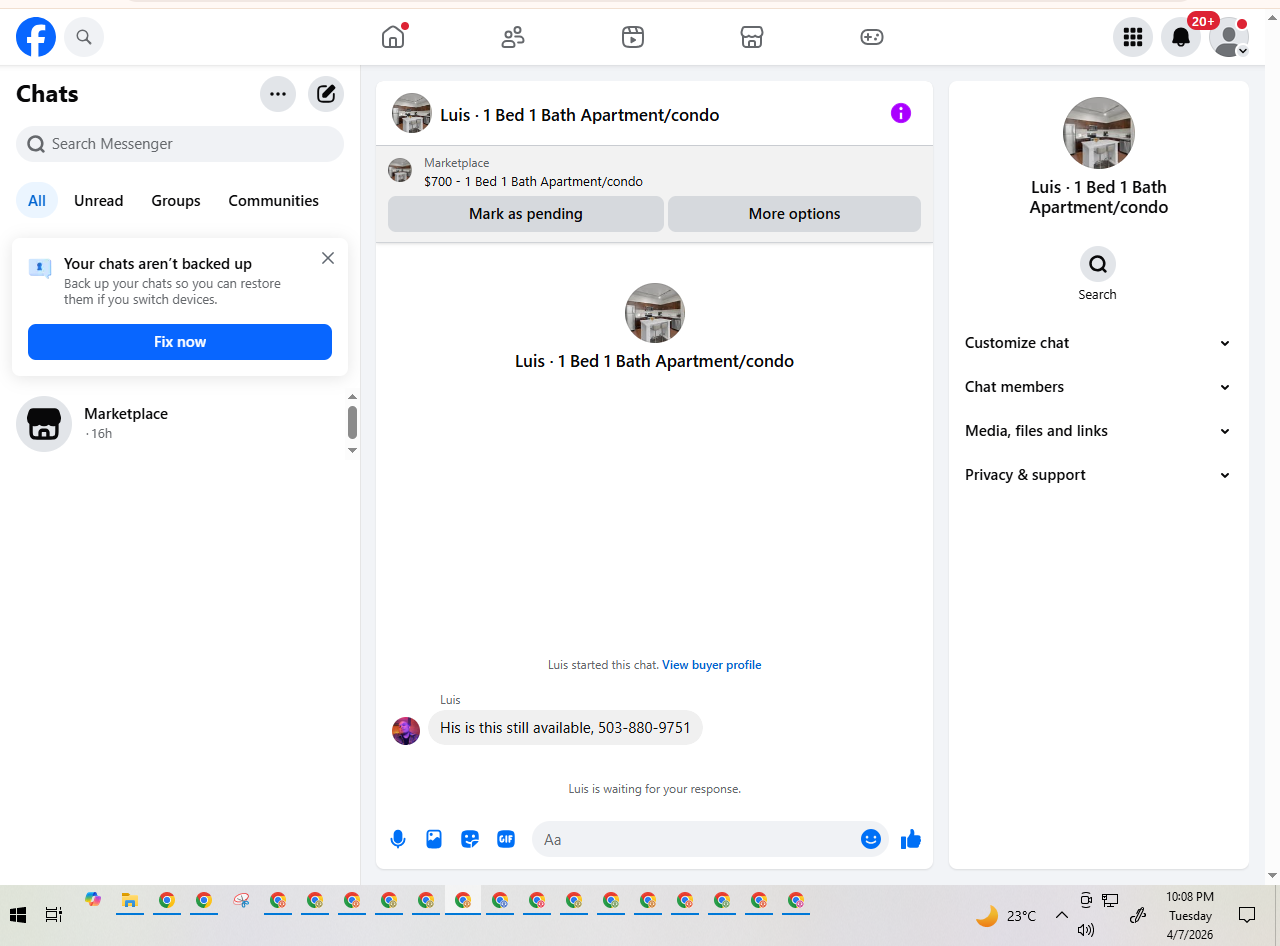Click the conversation title in chat header

point(580,115)
